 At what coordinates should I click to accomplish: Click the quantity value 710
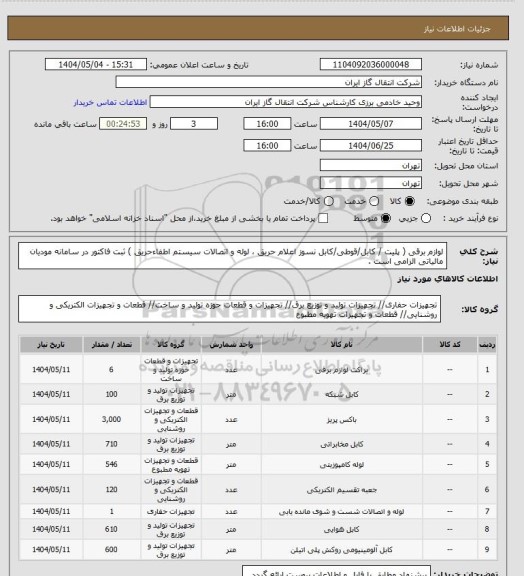111,444
